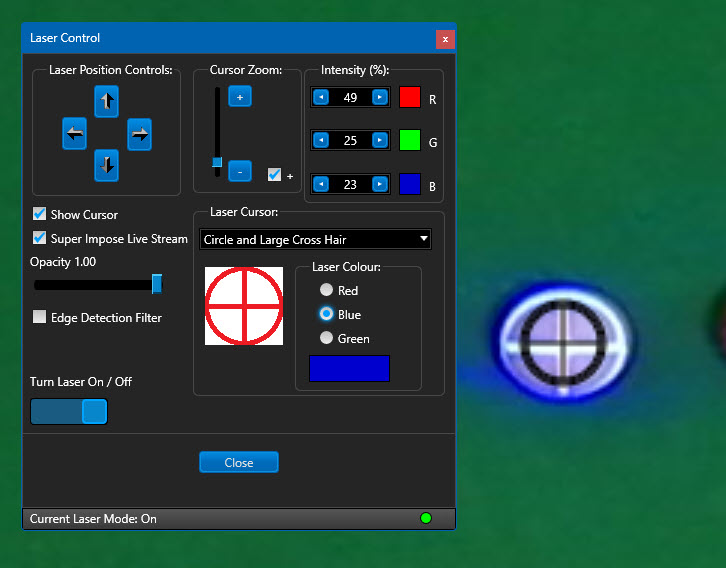Decrease cursor zoom with the minus button
Image resolution: width=726 pixels, height=568 pixels.
coord(240,171)
